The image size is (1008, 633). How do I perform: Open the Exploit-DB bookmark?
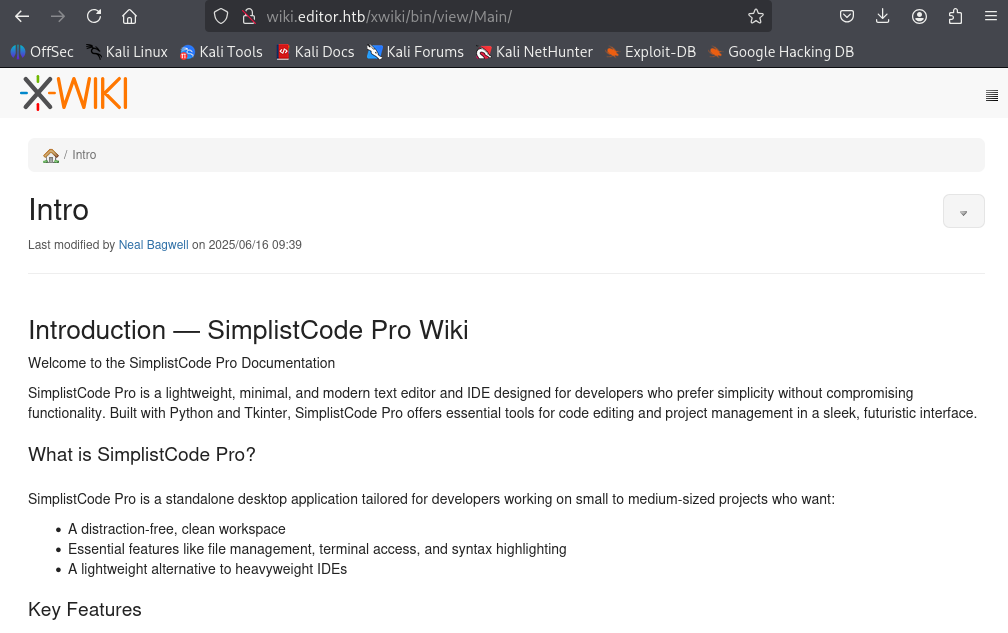(650, 52)
